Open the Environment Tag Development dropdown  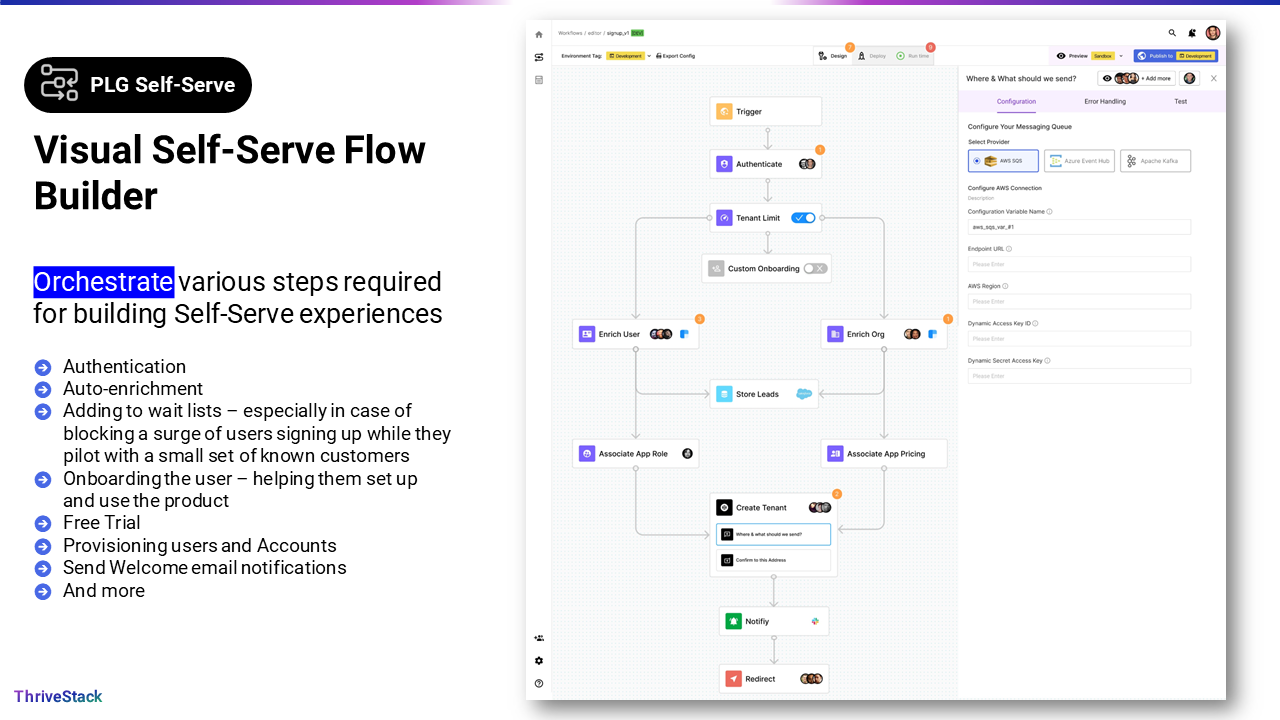click(x=628, y=56)
